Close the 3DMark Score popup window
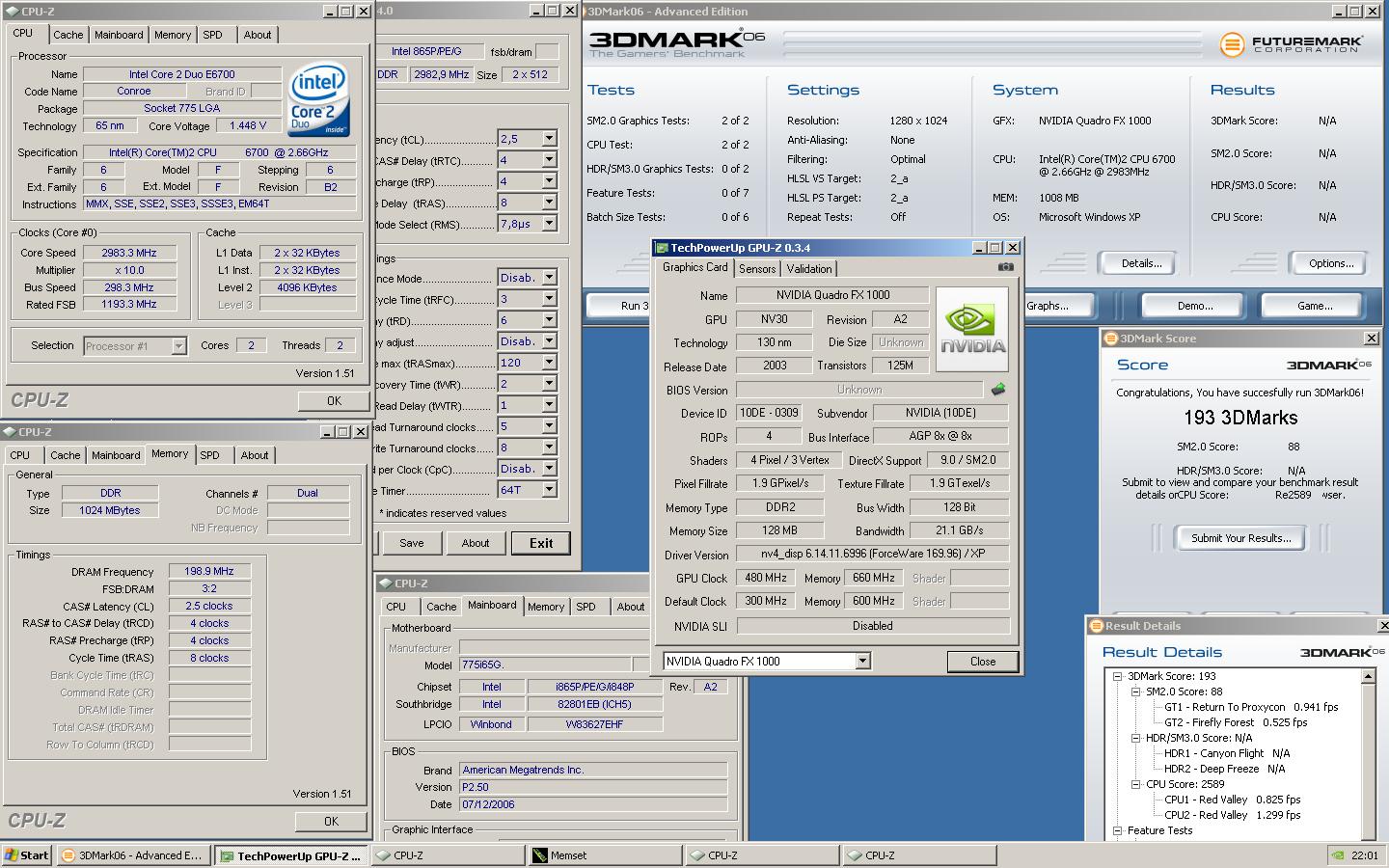This screenshot has width=1389, height=868. (1371, 339)
